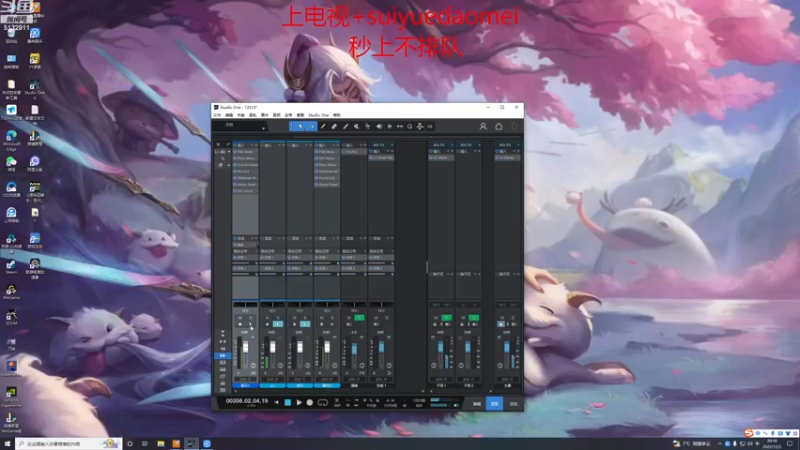Click channel 5 blue volume fader
Screen dimensions: 800x450
pos(354,349)
